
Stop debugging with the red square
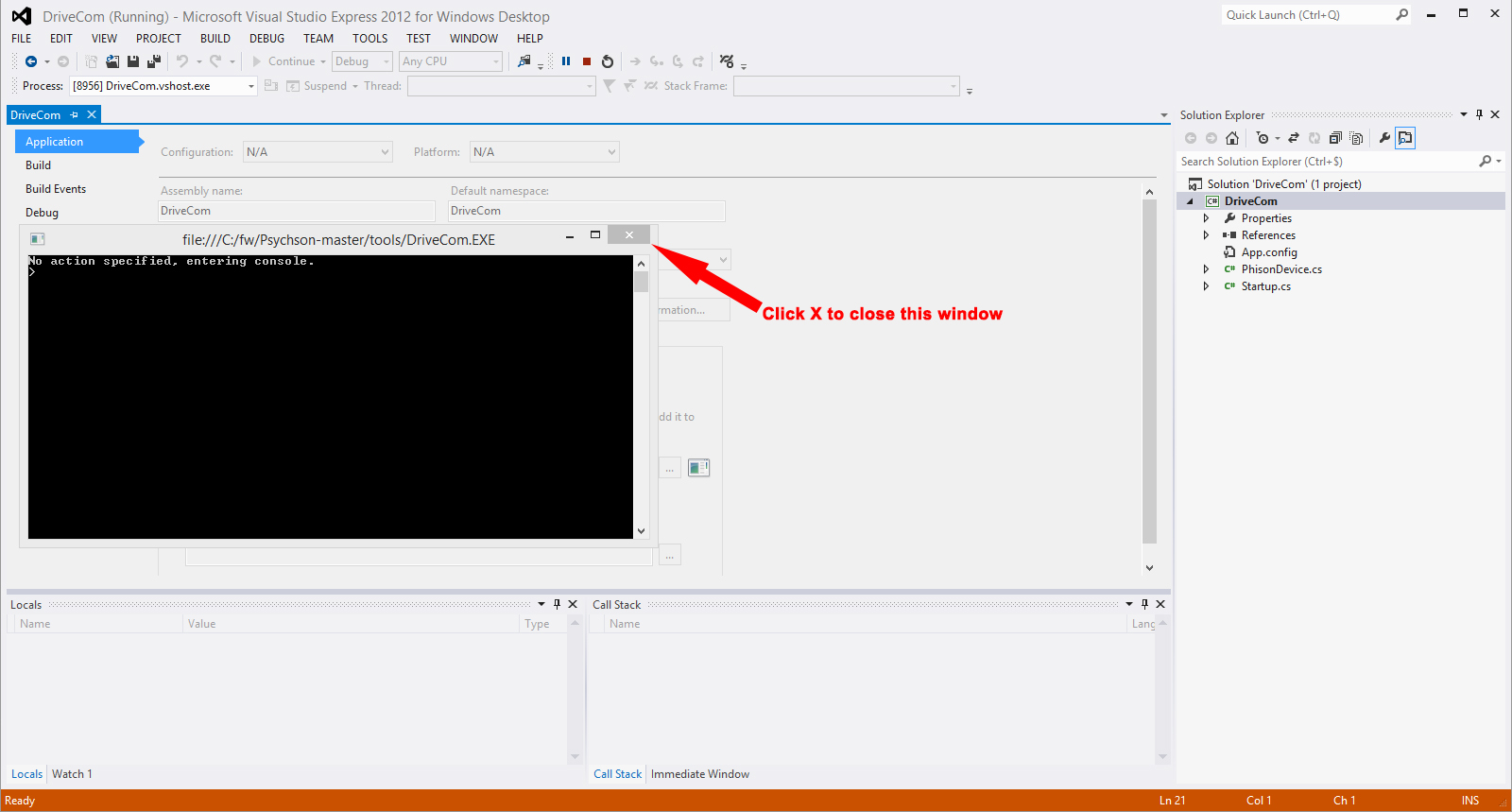point(587,61)
